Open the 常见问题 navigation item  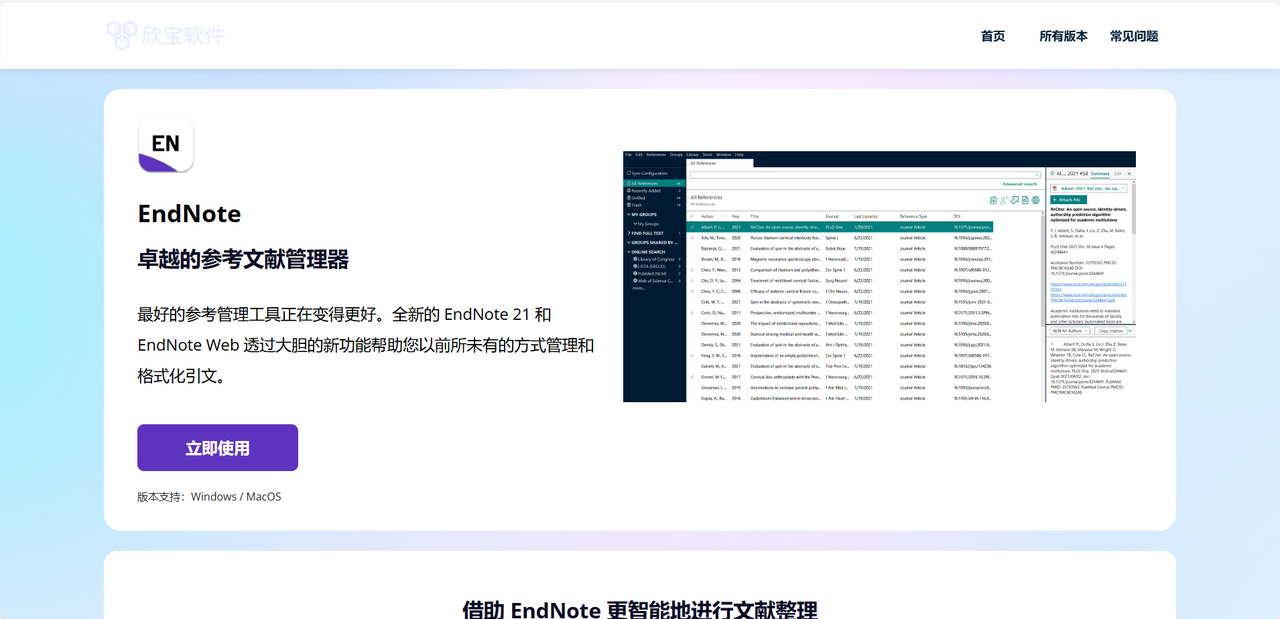[1134, 36]
